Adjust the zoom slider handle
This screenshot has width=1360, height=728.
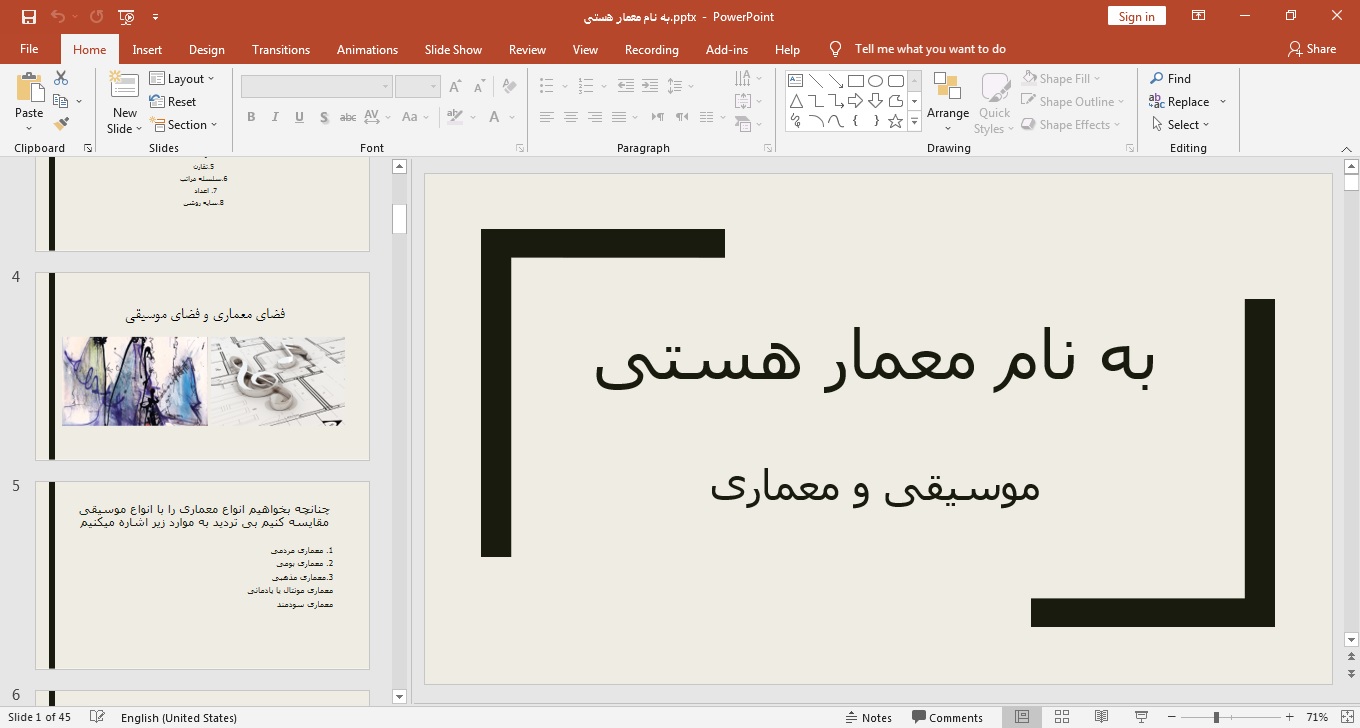[1216, 717]
